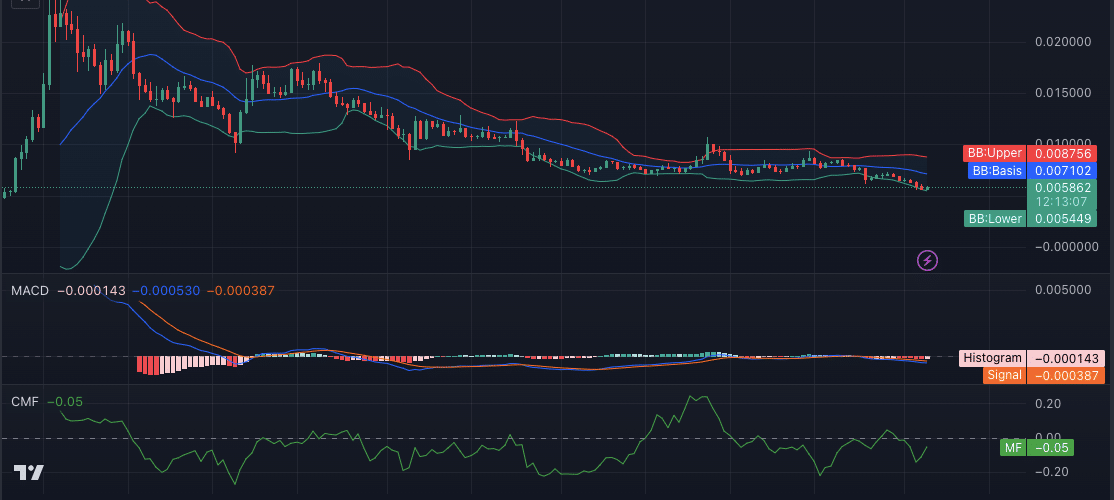The height and width of the screenshot is (500, 1114).
Task: Click the 12:13:07 candle countdown timer
Action: click(1062, 201)
